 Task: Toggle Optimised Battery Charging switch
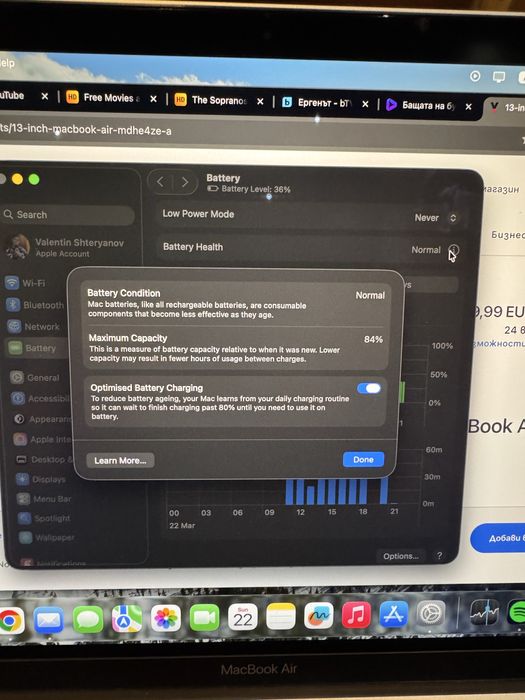point(369,388)
